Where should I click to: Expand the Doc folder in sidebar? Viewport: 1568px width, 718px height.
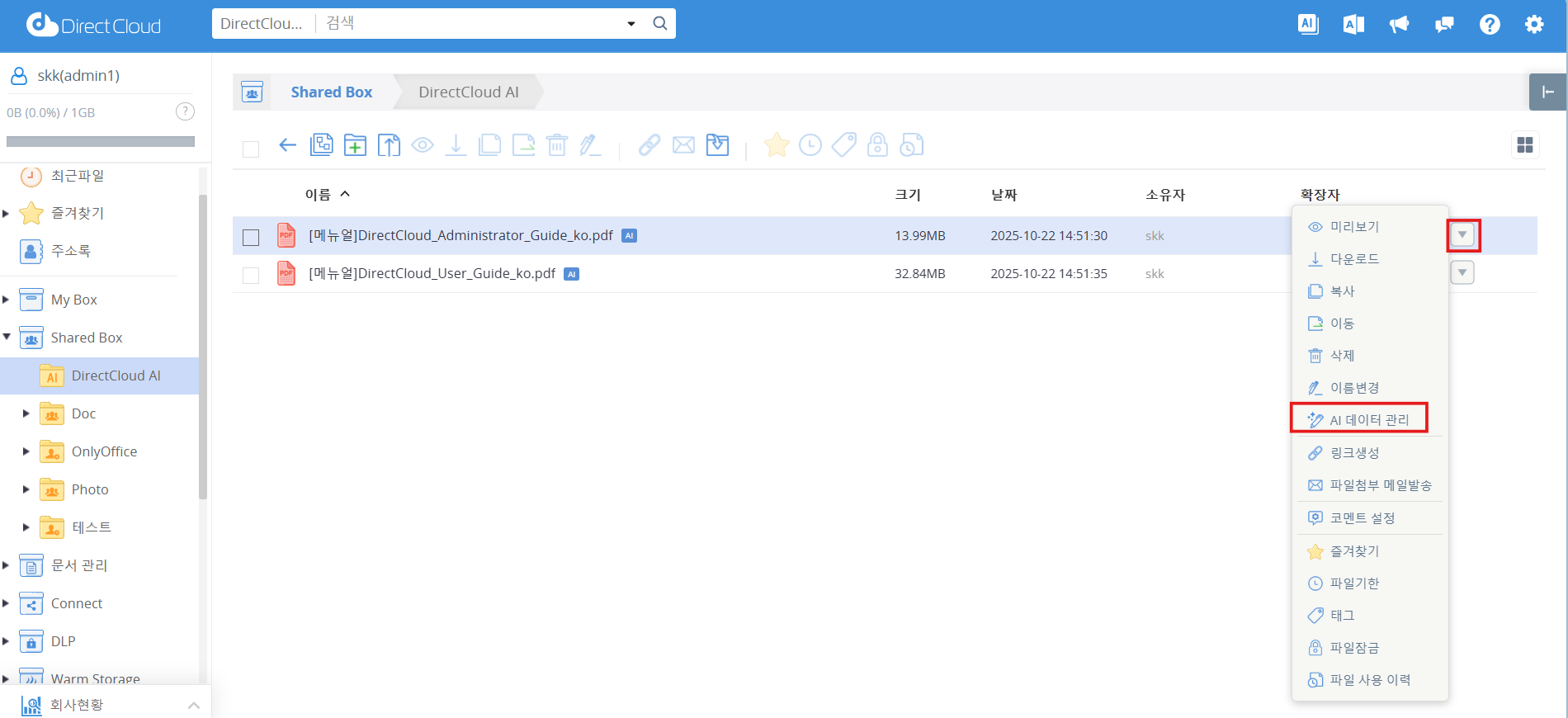pos(26,413)
